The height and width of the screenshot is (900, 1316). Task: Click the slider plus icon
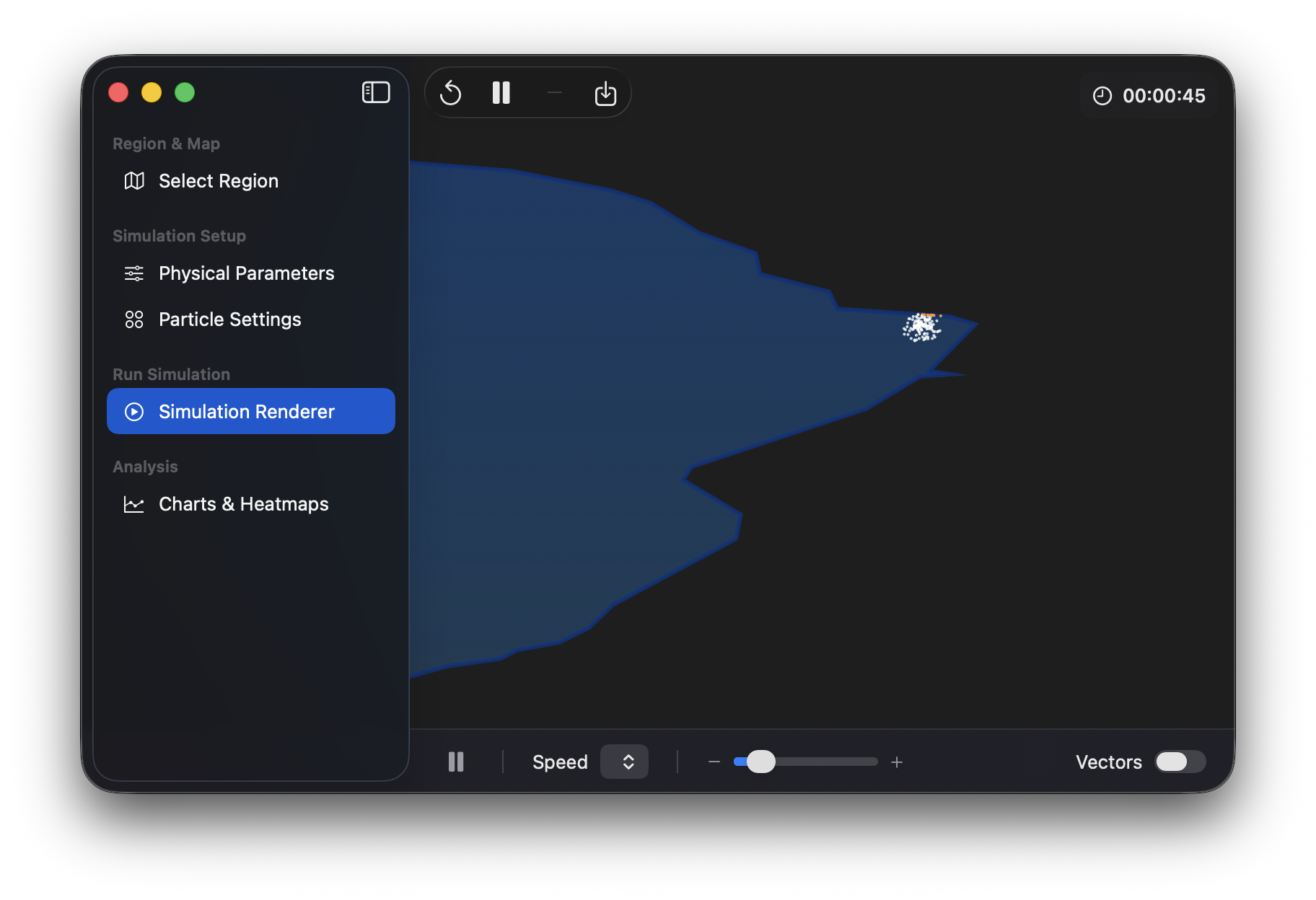pyautogui.click(x=897, y=762)
